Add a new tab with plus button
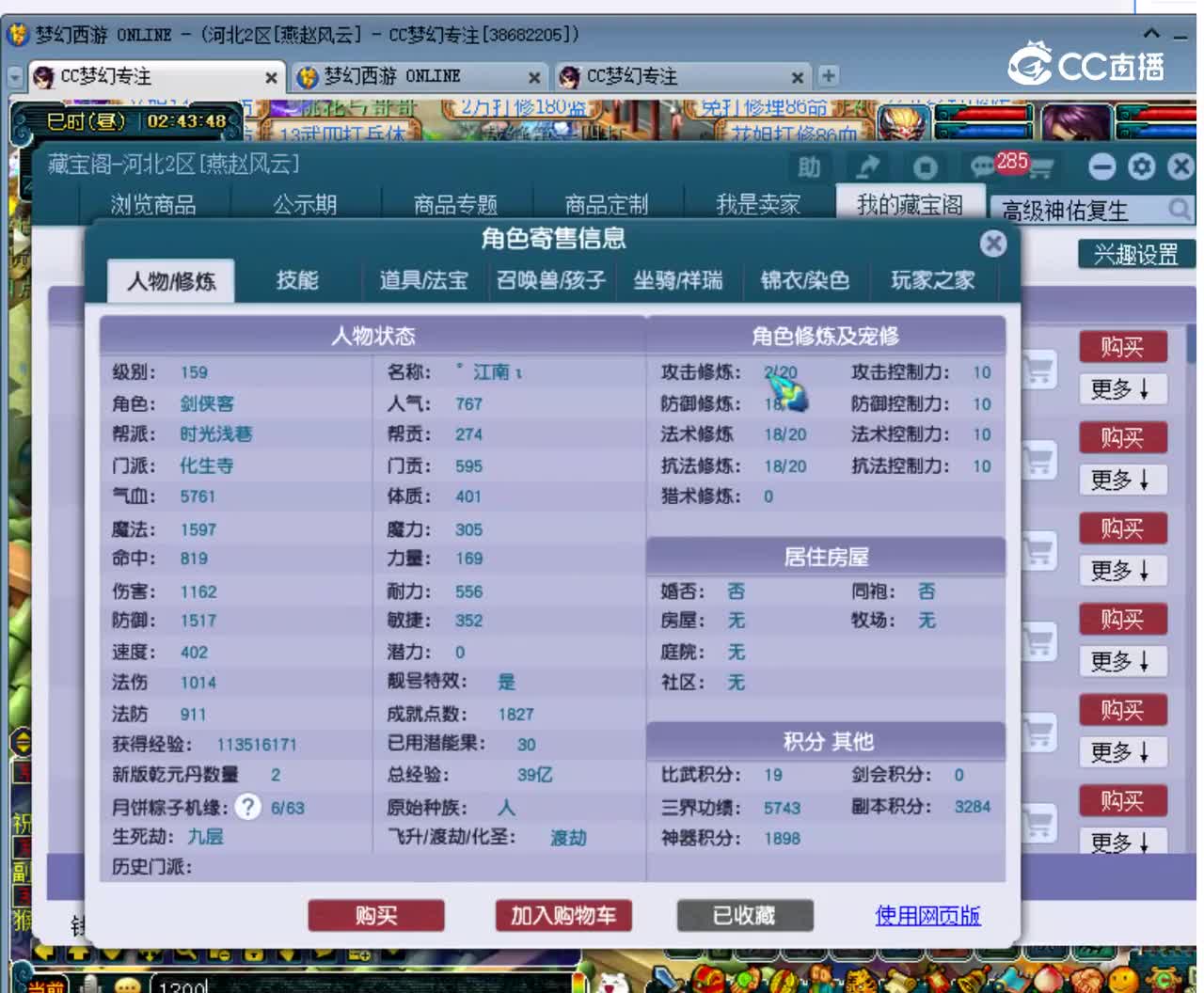This screenshot has width=1204, height=993. point(828,76)
